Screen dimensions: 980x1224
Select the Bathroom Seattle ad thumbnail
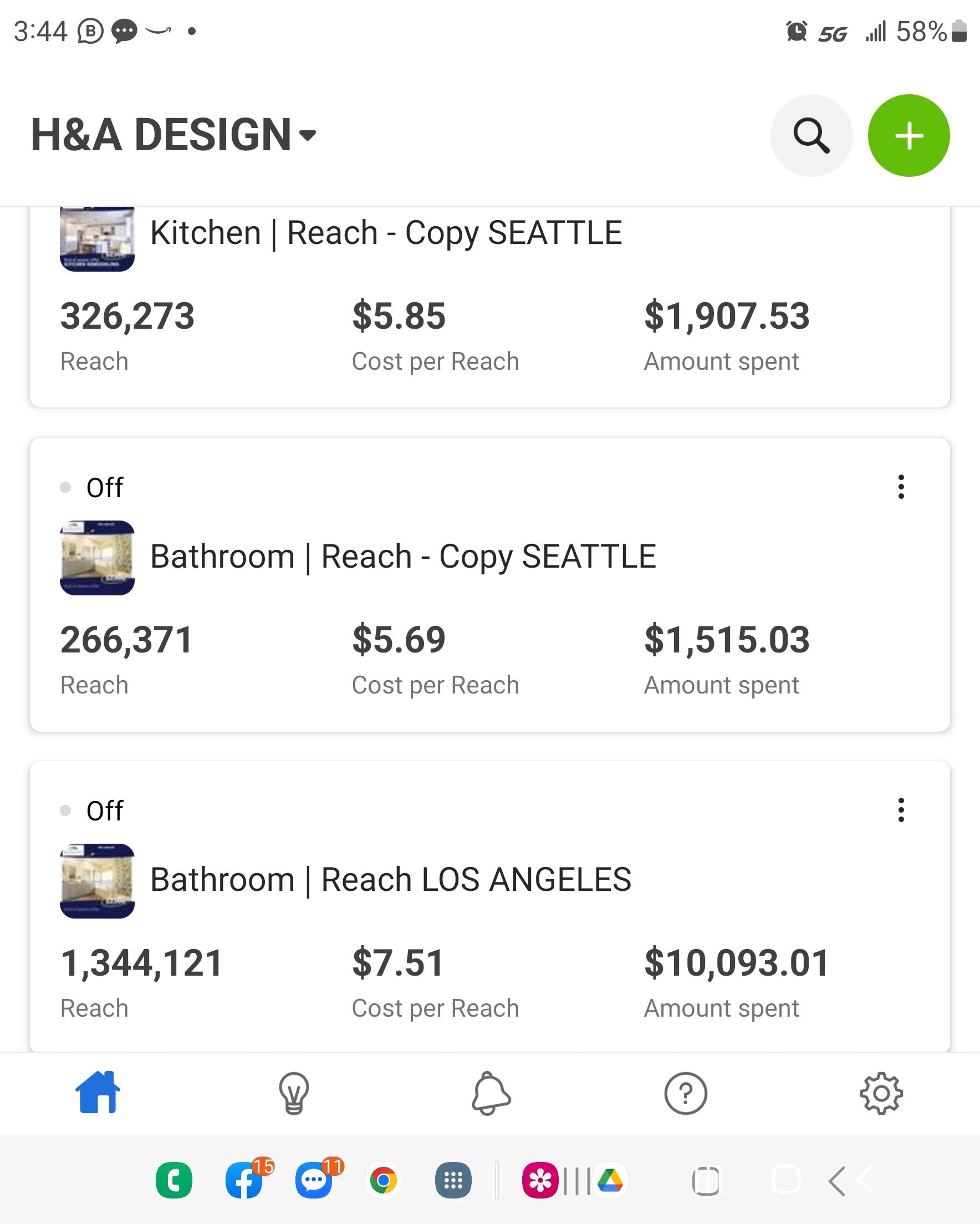pyautogui.click(x=97, y=558)
